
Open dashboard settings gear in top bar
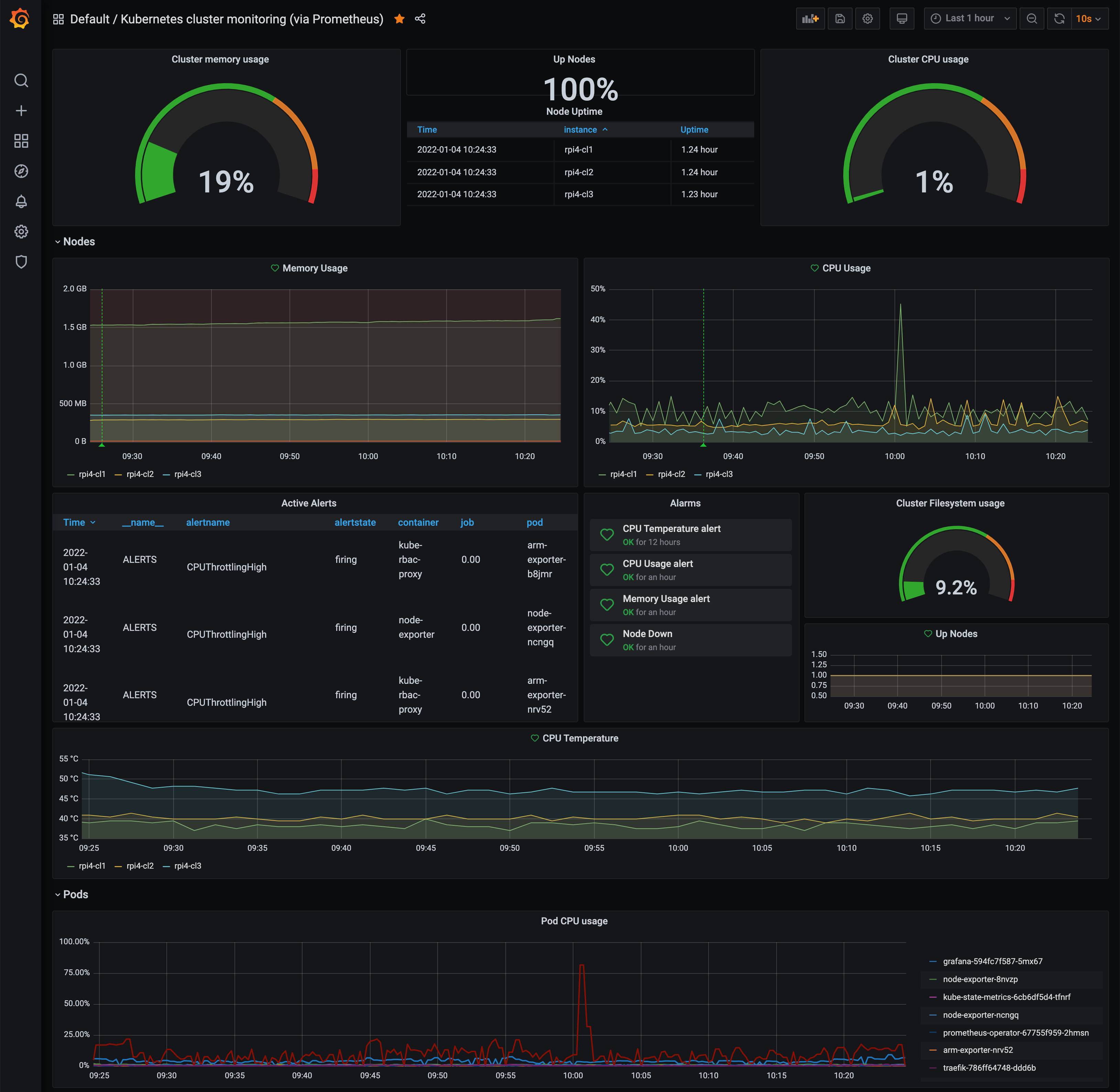point(868,19)
